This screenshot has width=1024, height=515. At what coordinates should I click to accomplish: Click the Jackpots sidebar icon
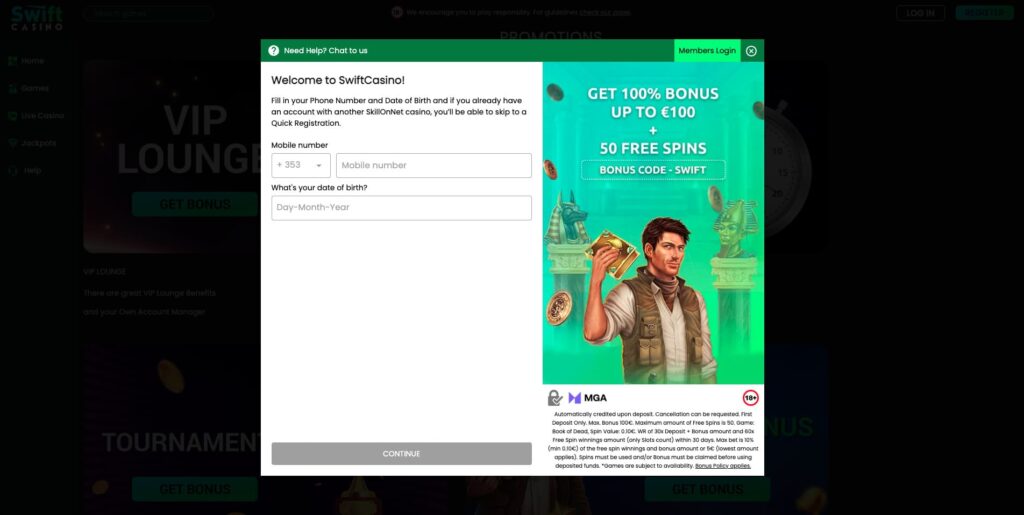coord(12,143)
